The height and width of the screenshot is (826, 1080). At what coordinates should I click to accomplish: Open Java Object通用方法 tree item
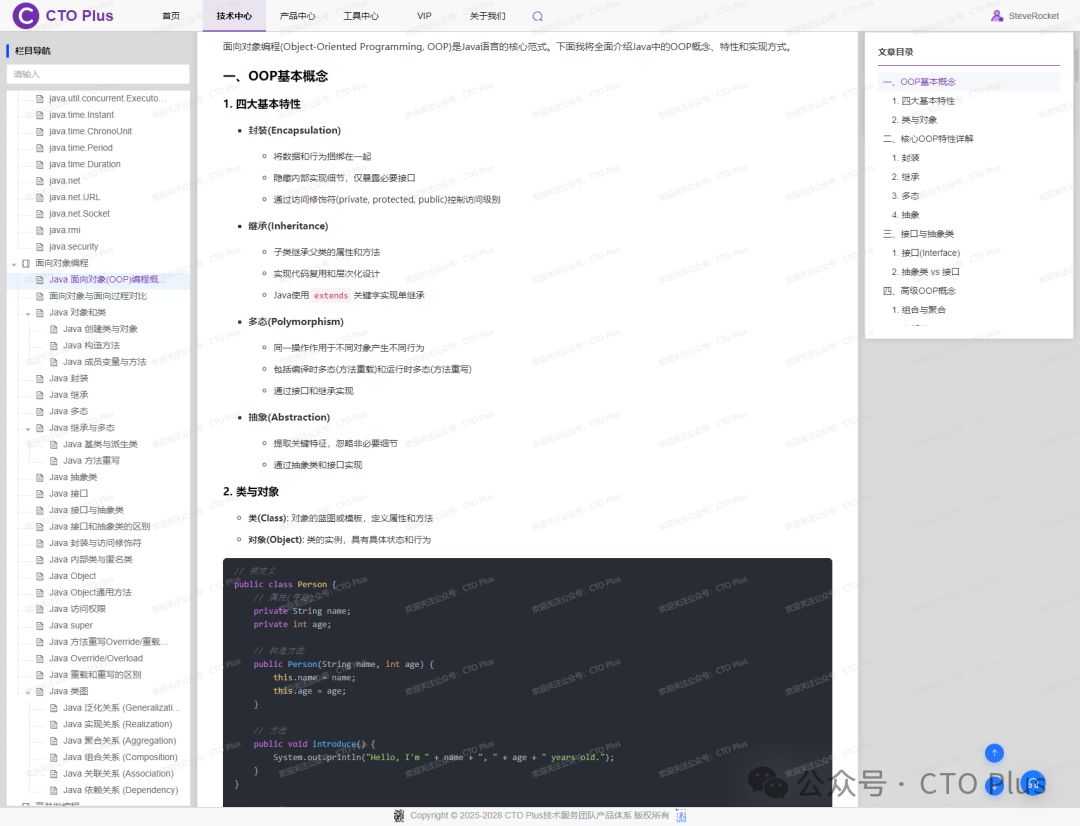point(90,592)
